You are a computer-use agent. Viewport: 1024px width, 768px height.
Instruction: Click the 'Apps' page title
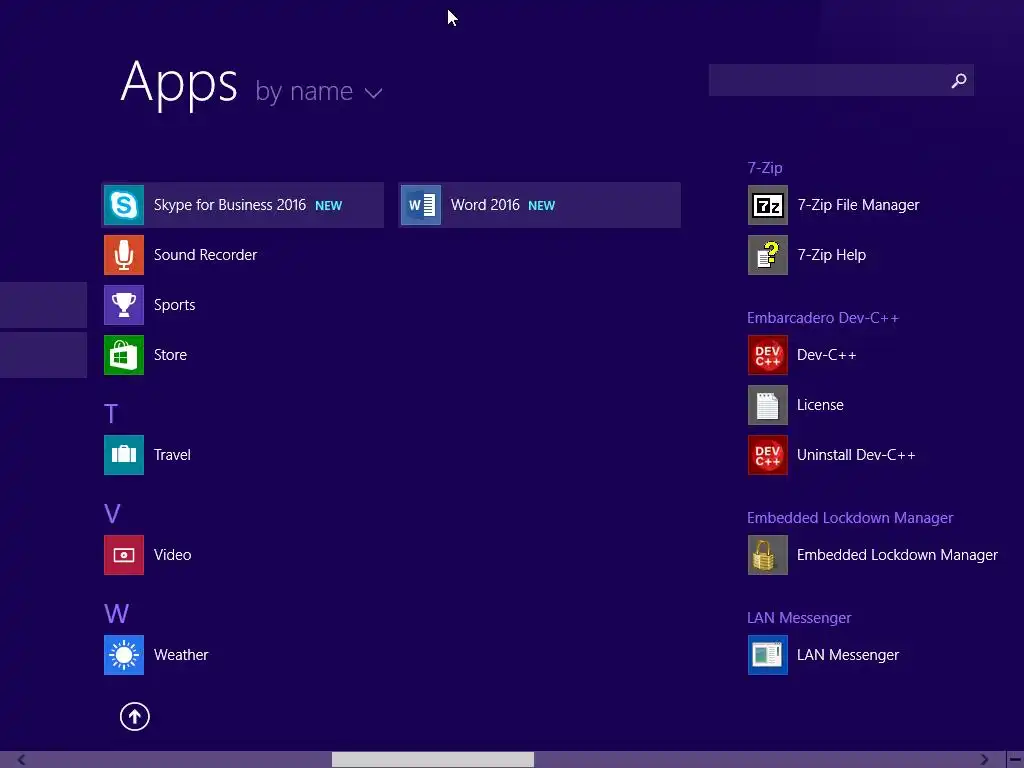pyautogui.click(x=179, y=83)
